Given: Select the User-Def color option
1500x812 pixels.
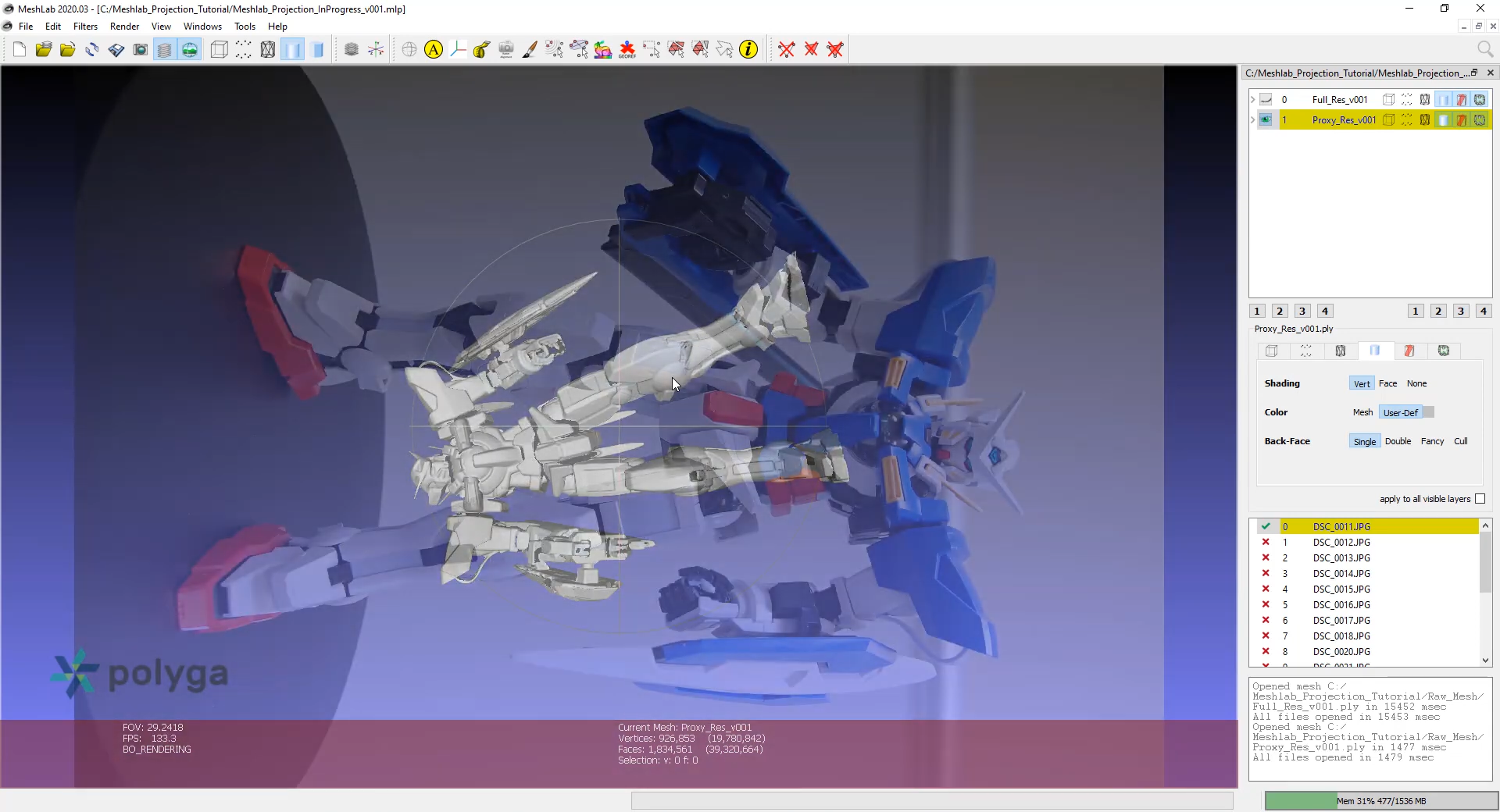Looking at the screenshot, I should (1400, 412).
